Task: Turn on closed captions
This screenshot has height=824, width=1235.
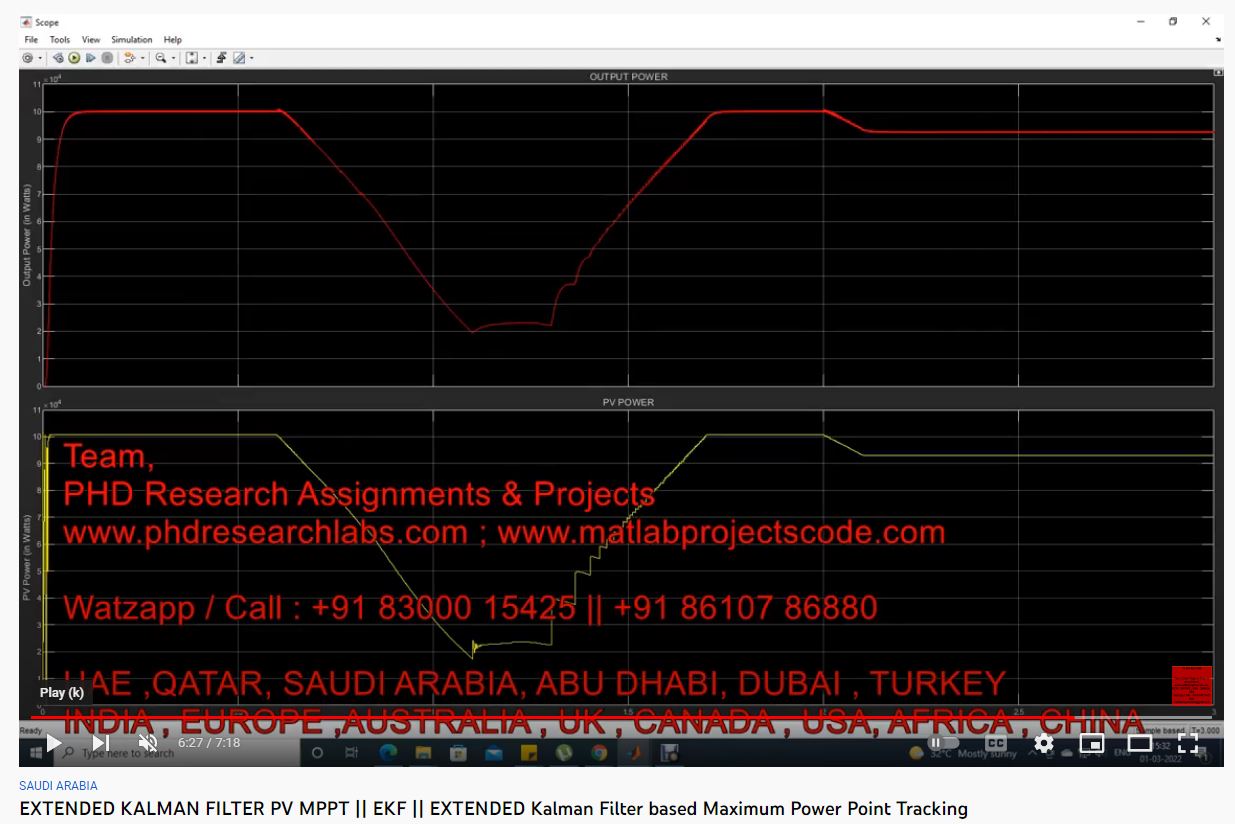Action: pos(996,743)
